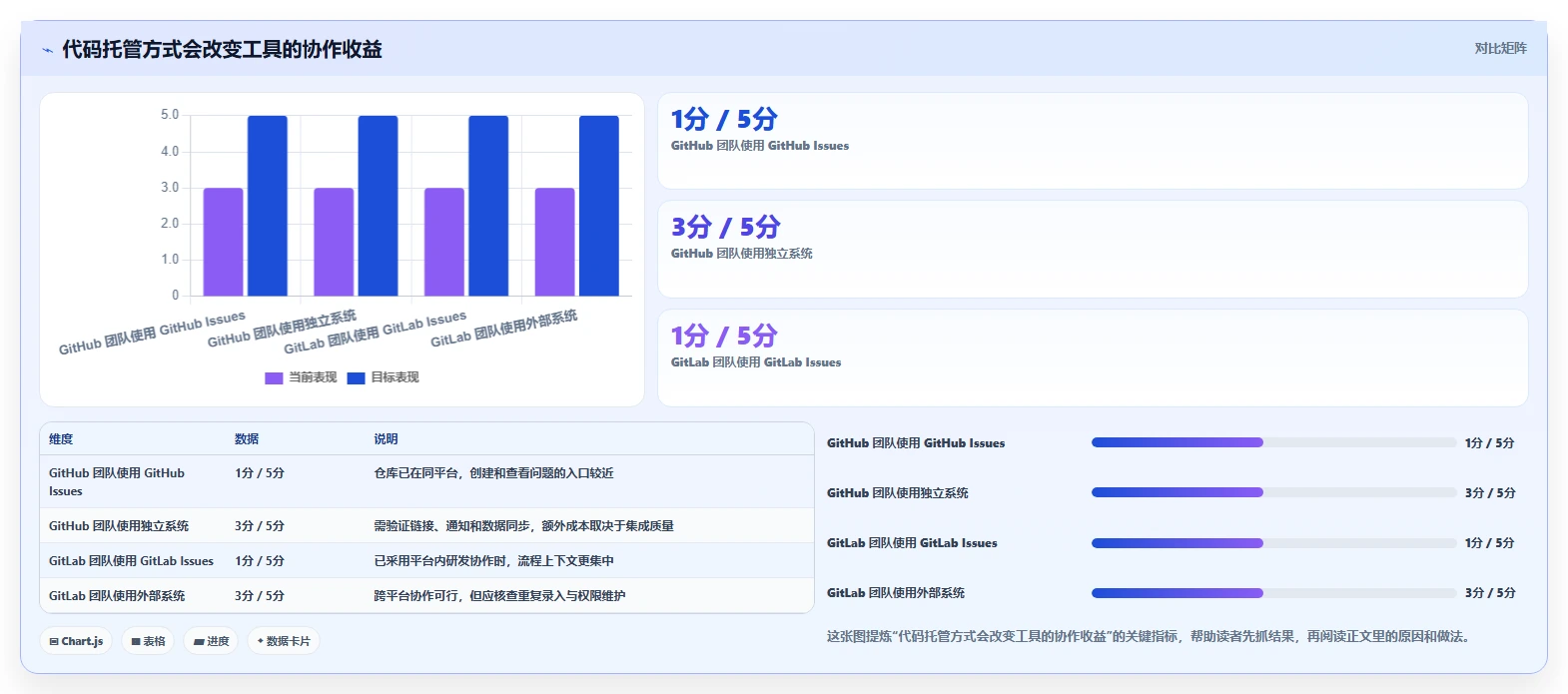Click card label GitHub 团队使用独立系统

click(741, 254)
